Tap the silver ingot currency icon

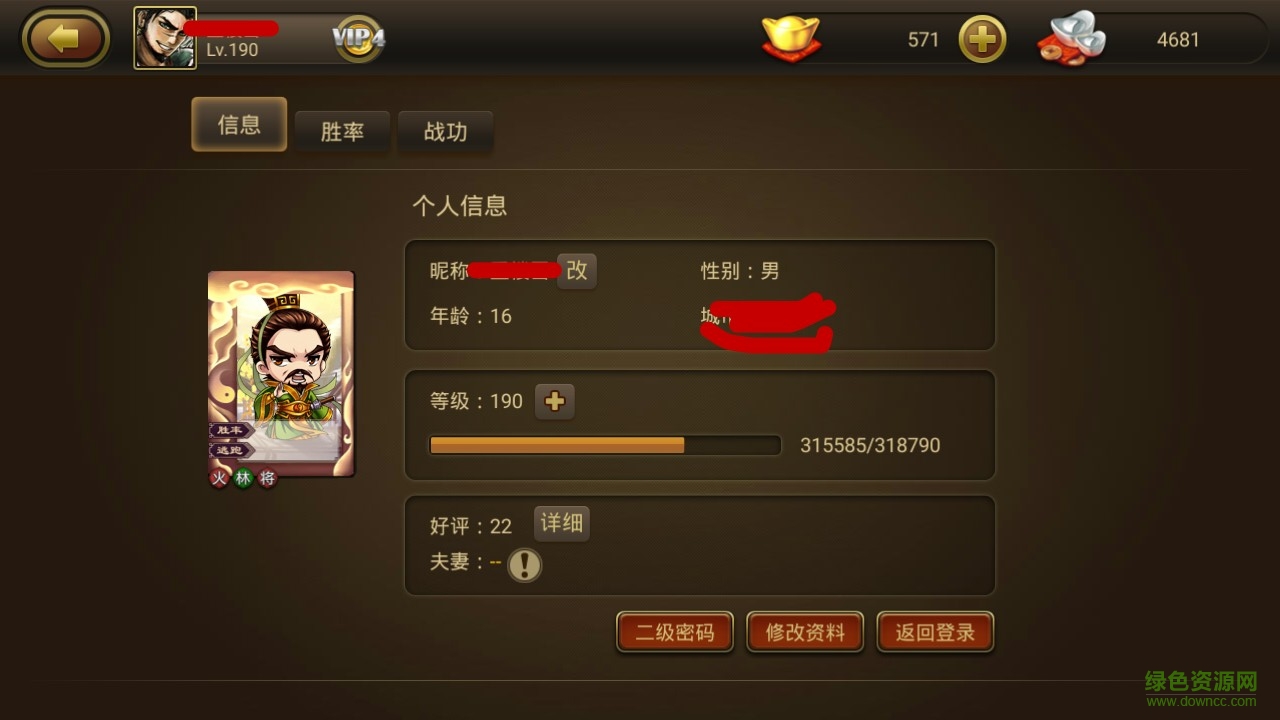click(x=1071, y=39)
